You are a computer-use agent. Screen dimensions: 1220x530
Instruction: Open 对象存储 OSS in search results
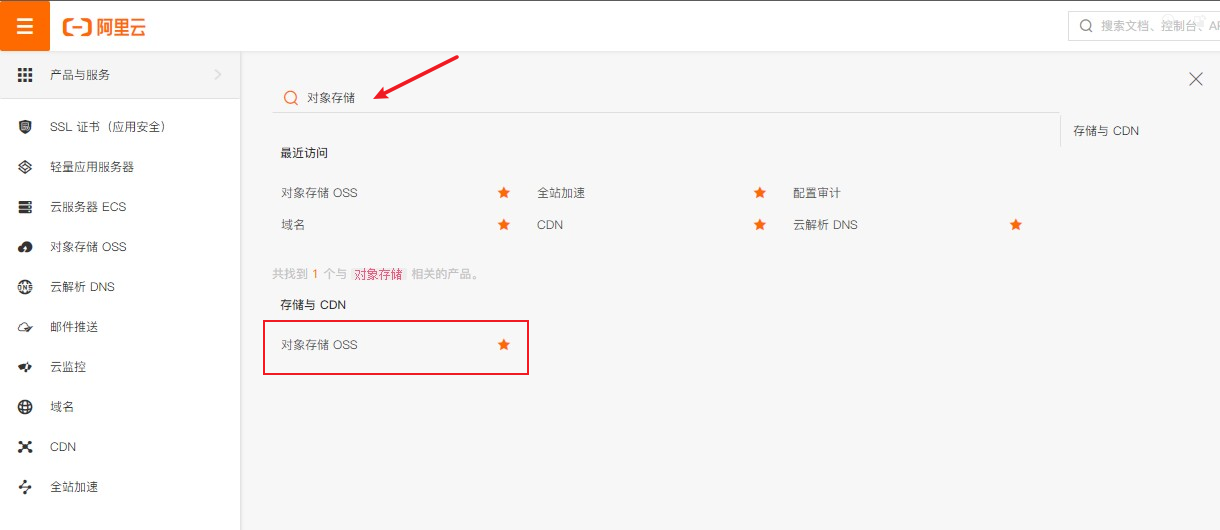point(319,345)
